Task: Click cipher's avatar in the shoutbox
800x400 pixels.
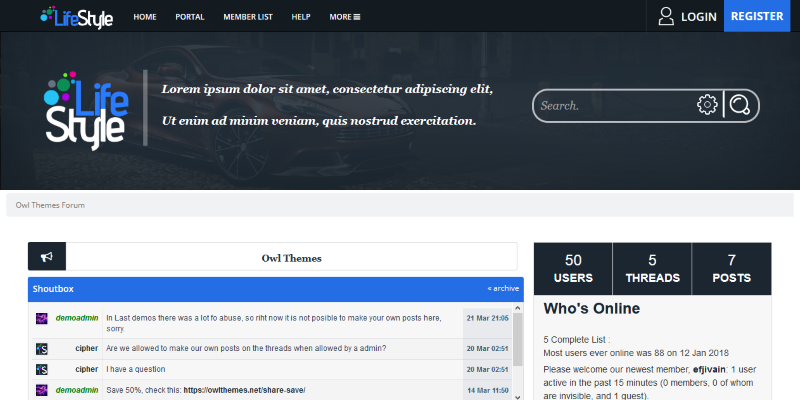Action: point(42,348)
